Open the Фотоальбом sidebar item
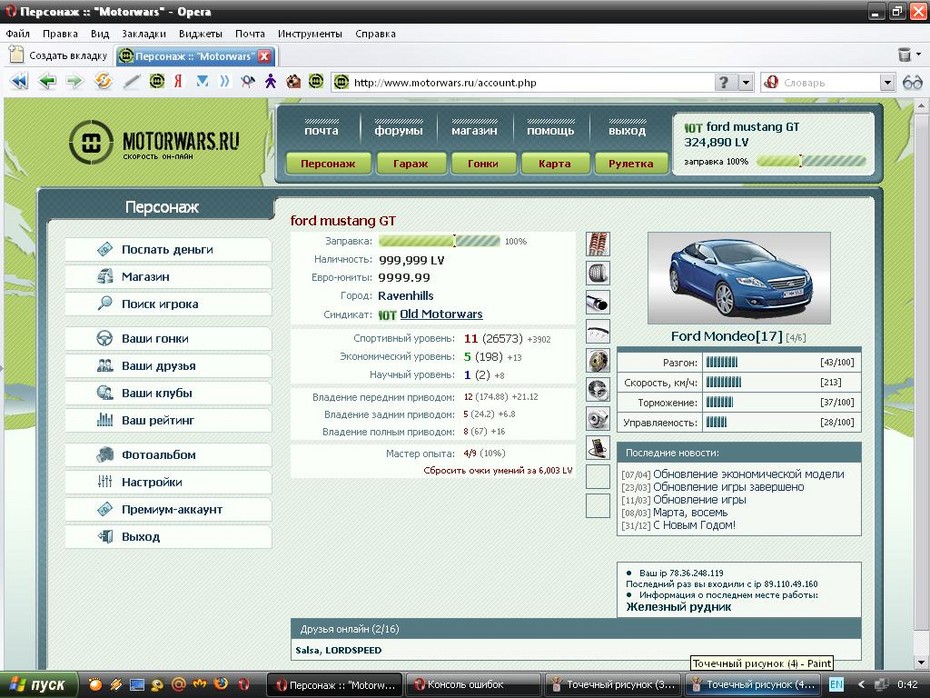This screenshot has width=930, height=698. tap(168, 455)
